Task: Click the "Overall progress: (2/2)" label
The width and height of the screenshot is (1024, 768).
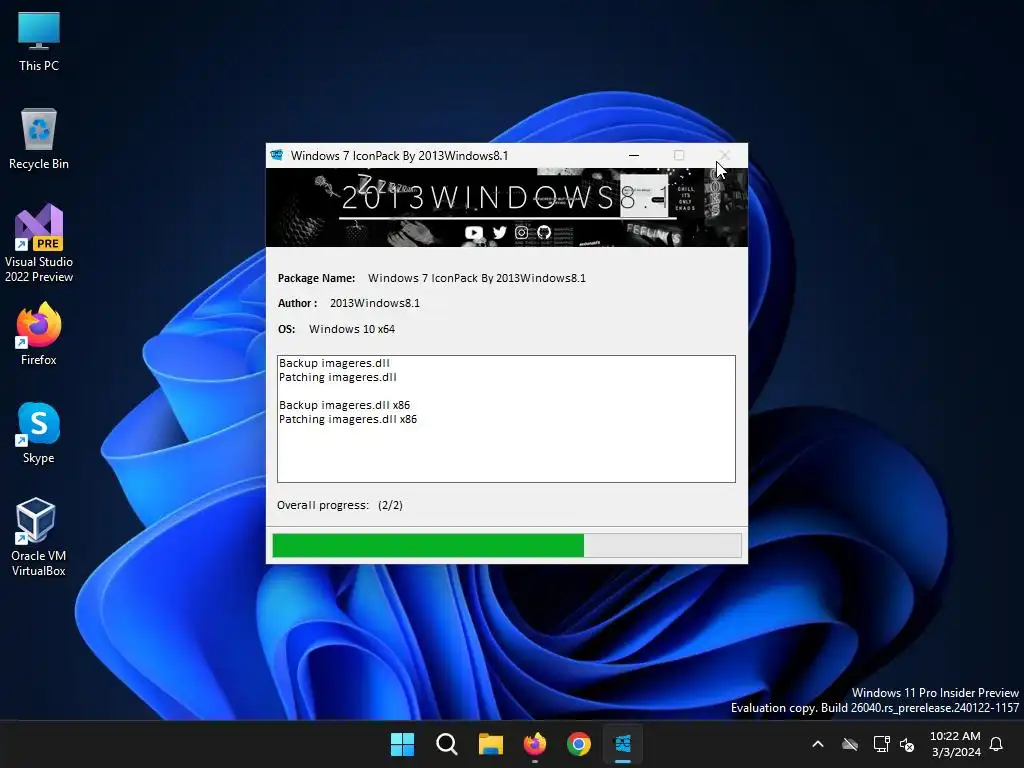Action: coord(340,505)
